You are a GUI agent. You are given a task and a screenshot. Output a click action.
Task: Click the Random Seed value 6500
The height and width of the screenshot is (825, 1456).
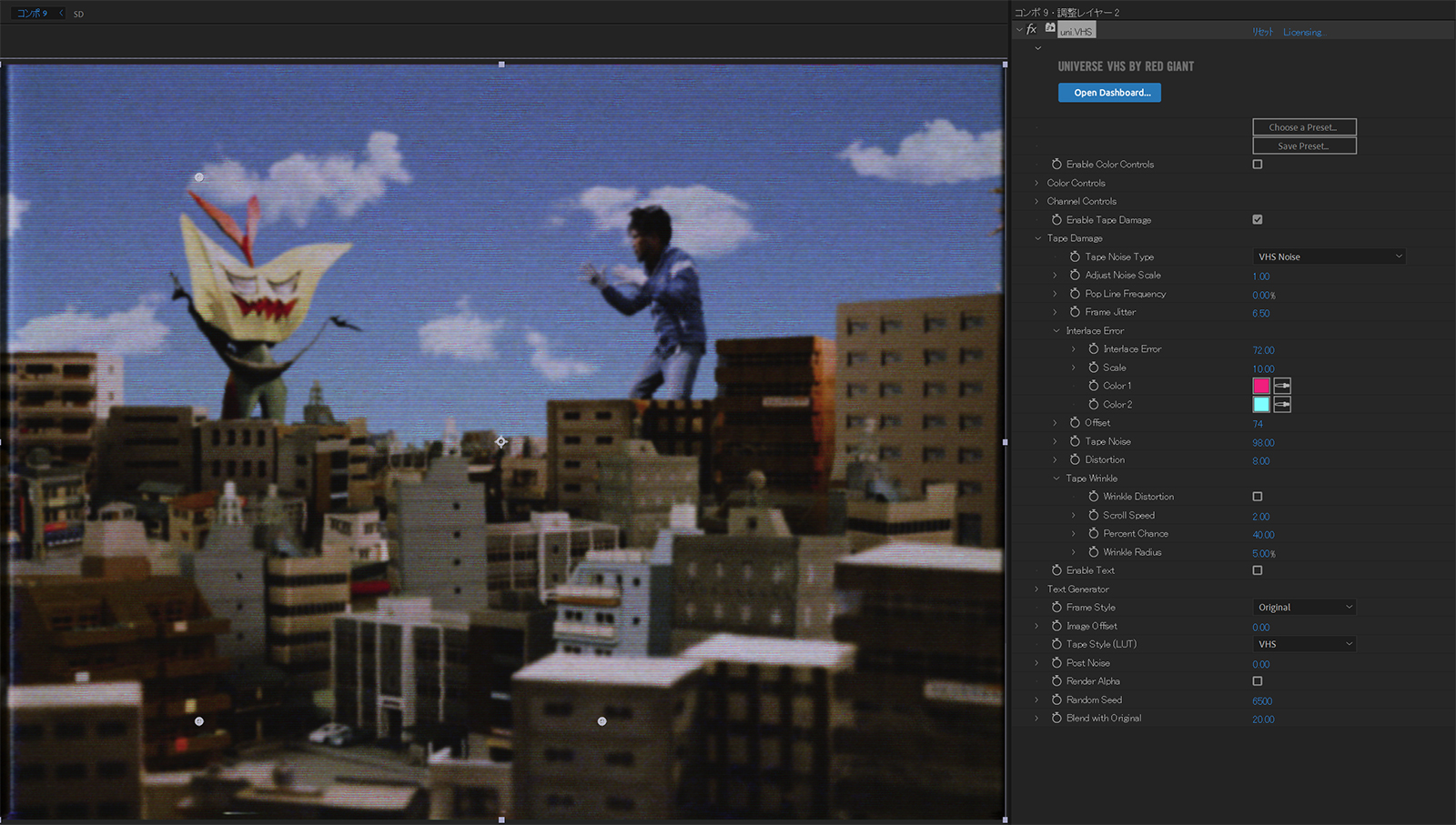pyautogui.click(x=1262, y=701)
